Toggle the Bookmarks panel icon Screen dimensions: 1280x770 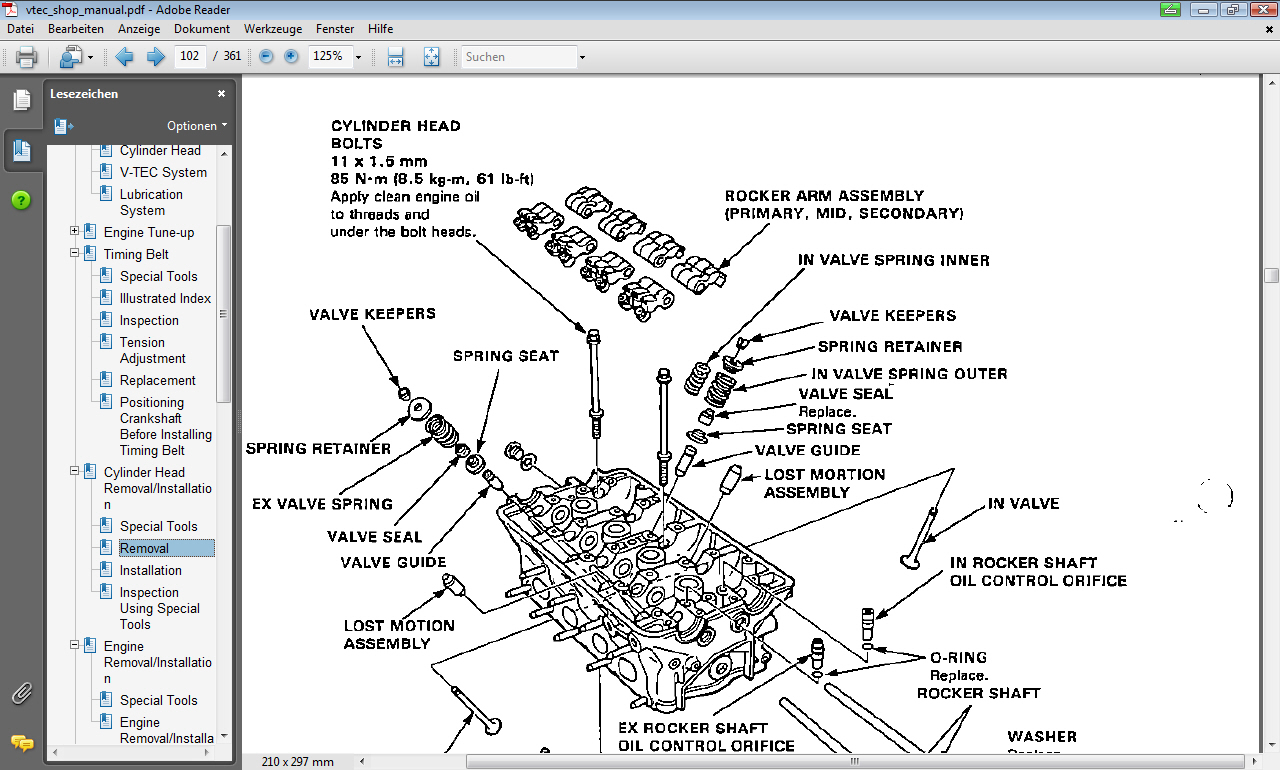(x=21, y=152)
